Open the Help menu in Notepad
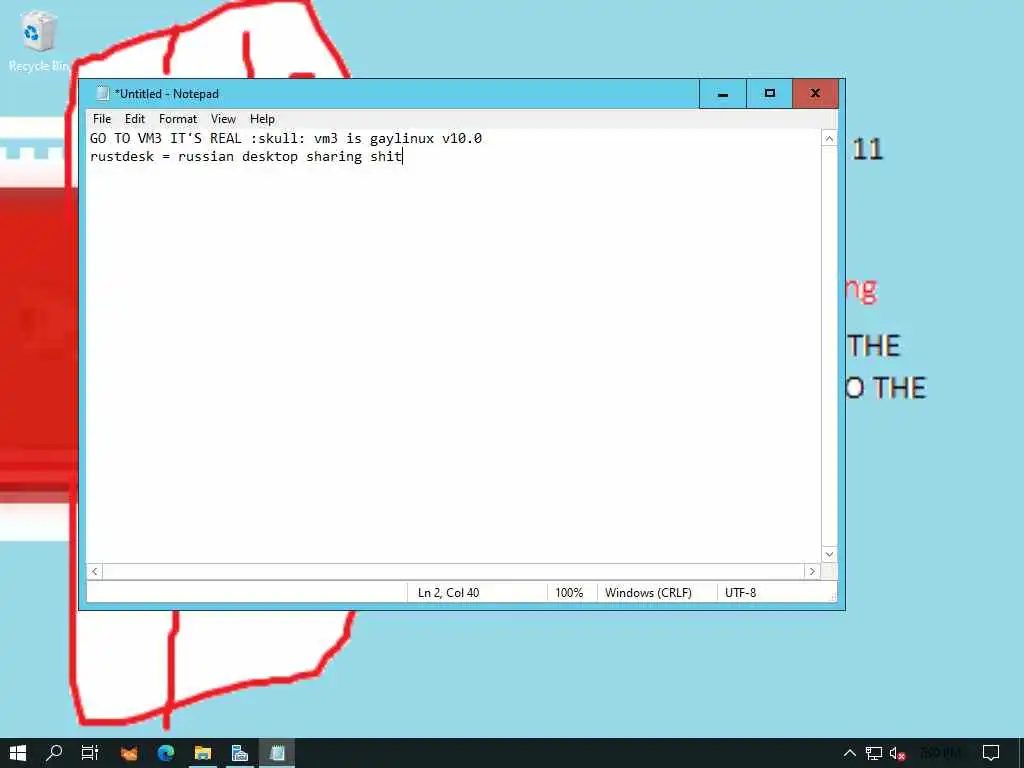Screen dimensions: 1024x768 [262, 119]
